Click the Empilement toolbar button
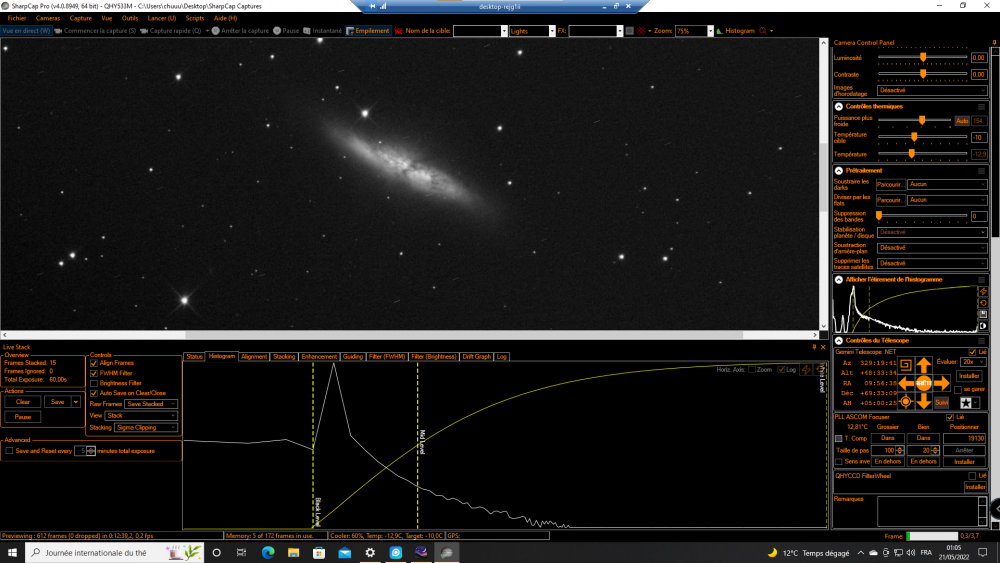The image size is (1000, 563). (367, 31)
